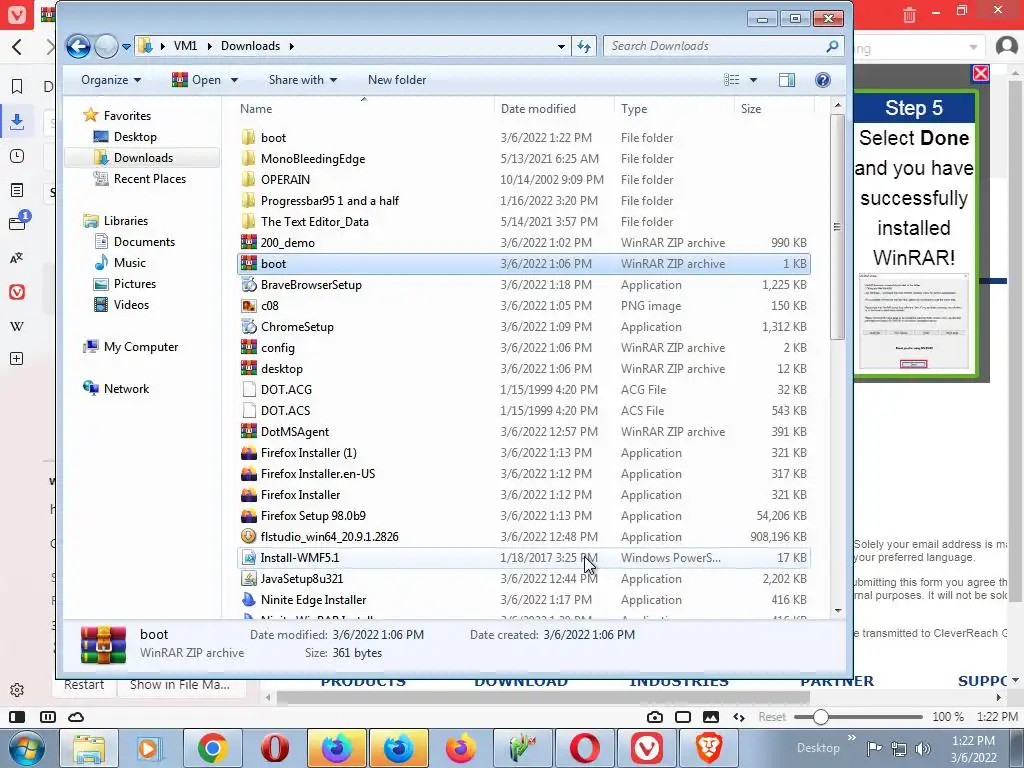Select the OPERAIN folder
This screenshot has width=1024, height=768.
coord(524,180)
